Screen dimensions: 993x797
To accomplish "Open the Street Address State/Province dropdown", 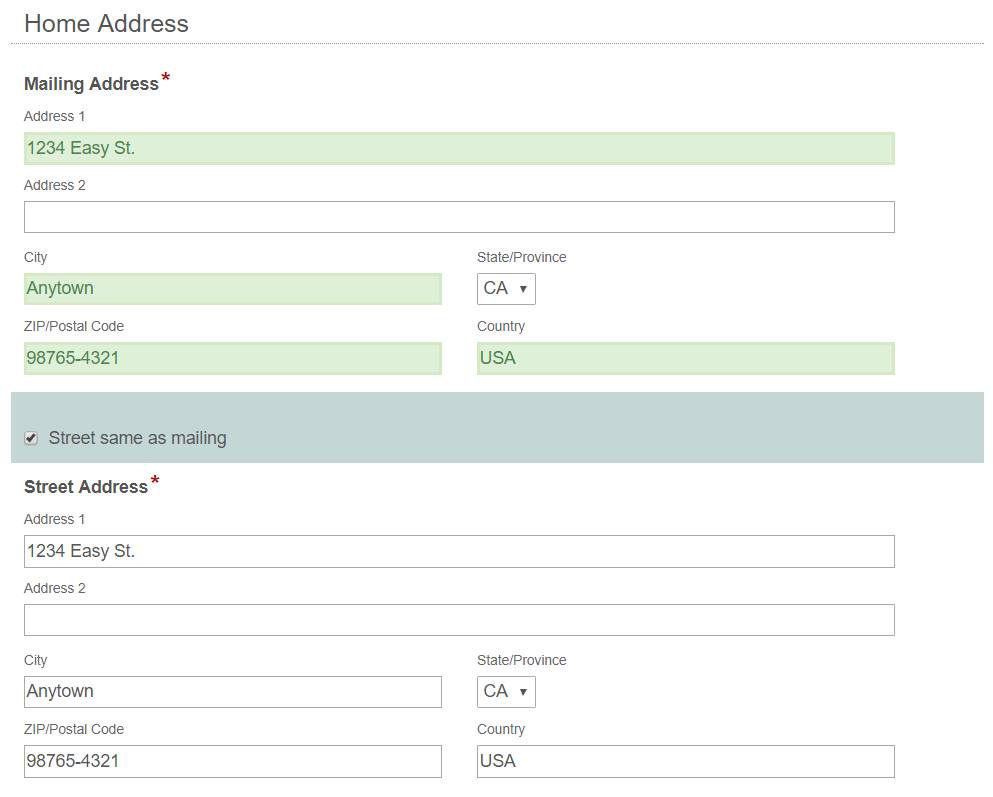I will pyautogui.click(x=506, y=692).
